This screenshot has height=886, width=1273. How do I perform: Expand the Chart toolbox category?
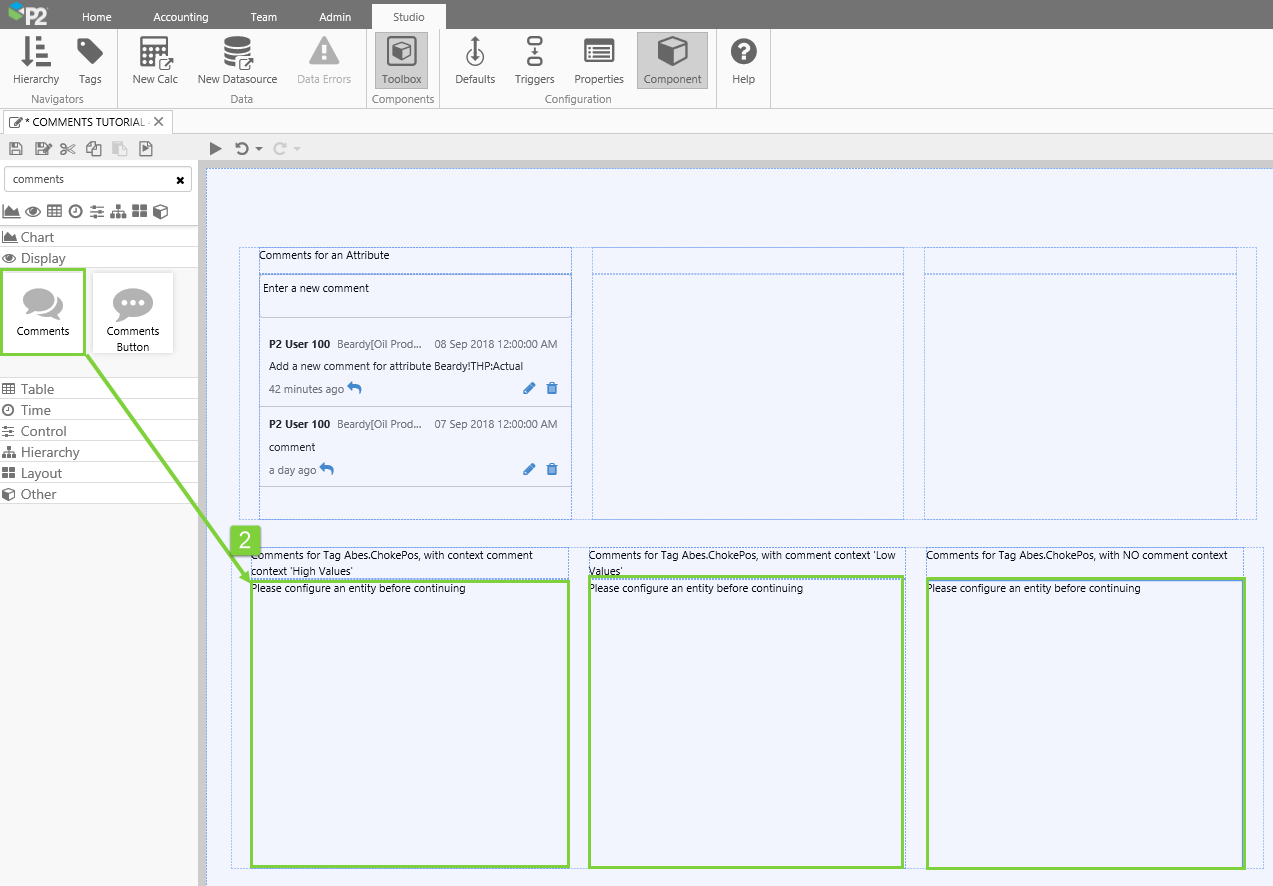(x=37, y=237)
